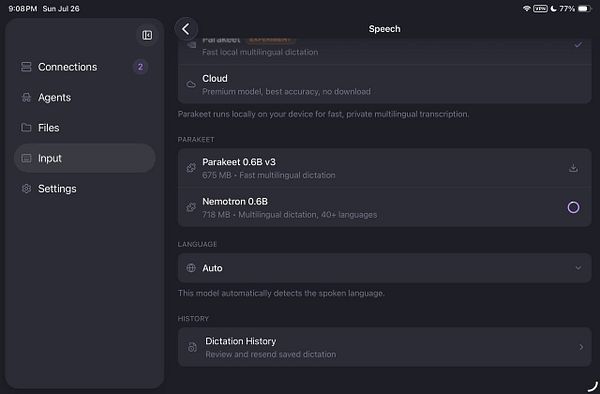Click the LANGUAGE section header
Image resolution: width=600 pixels, height=394 pixels.
(197, 244)
